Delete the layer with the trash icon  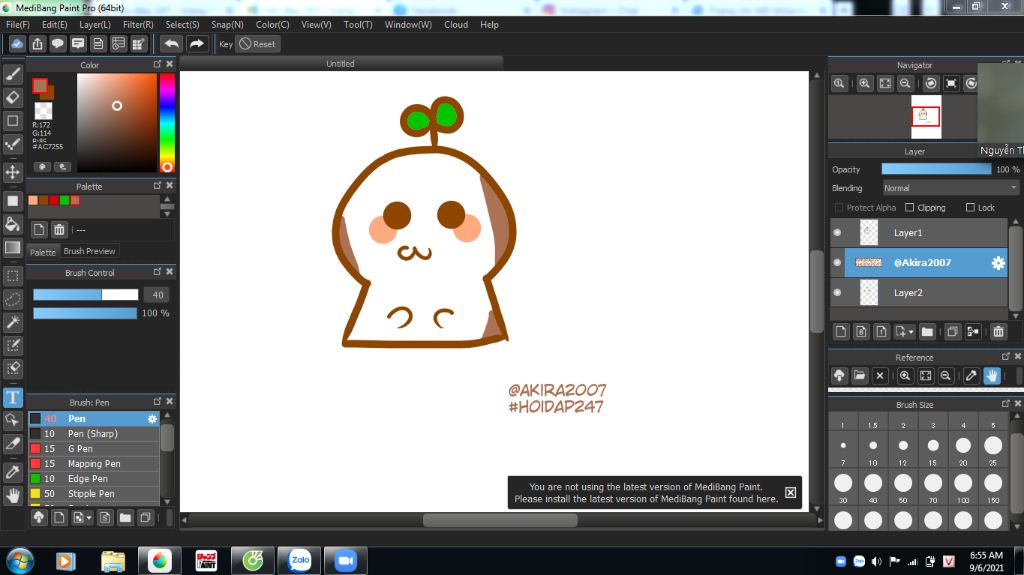coord(999,332)
